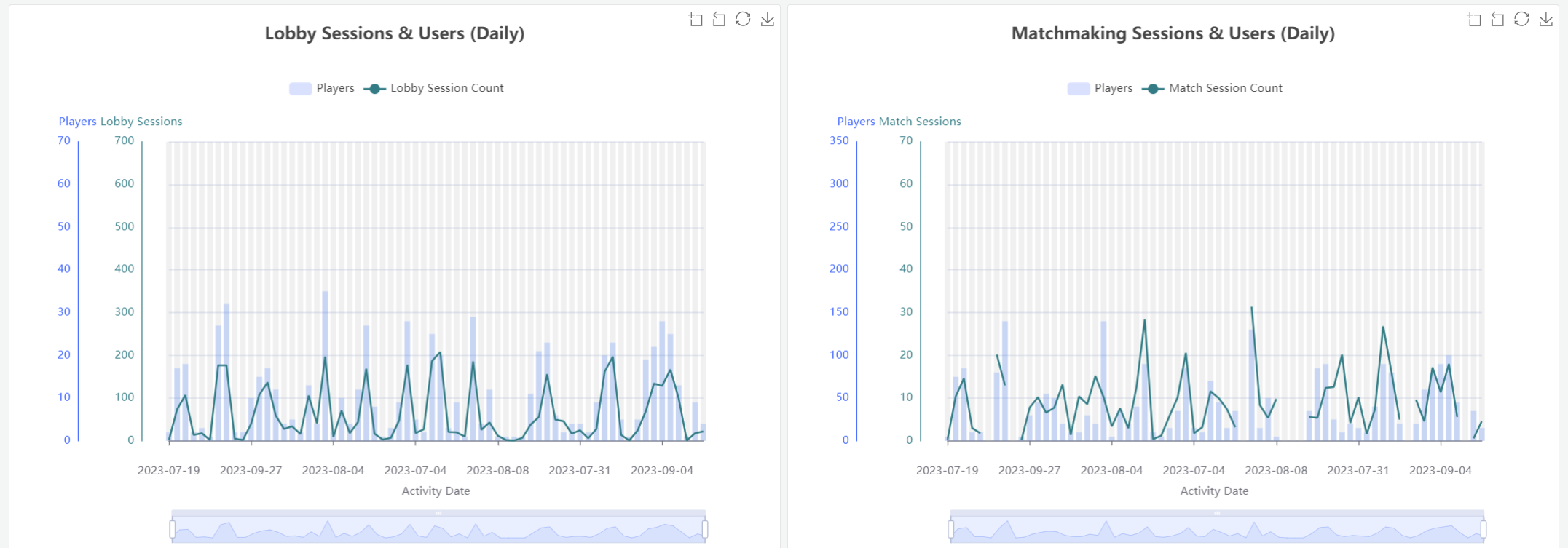
Task: Click zoom reset icon on Matchmaking Sessions chart
Action: pos(1497,20)
